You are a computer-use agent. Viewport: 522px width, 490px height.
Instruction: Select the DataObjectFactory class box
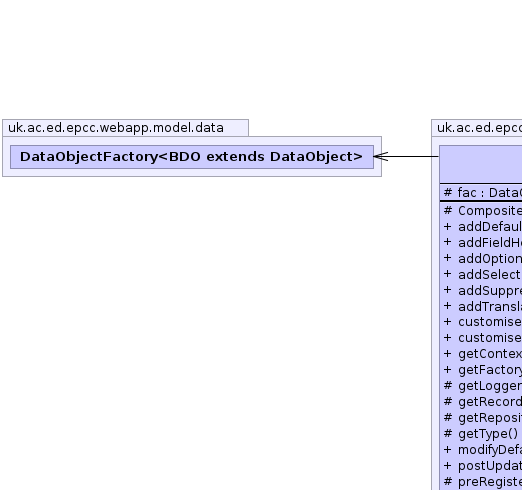click(x=192, y=157)
